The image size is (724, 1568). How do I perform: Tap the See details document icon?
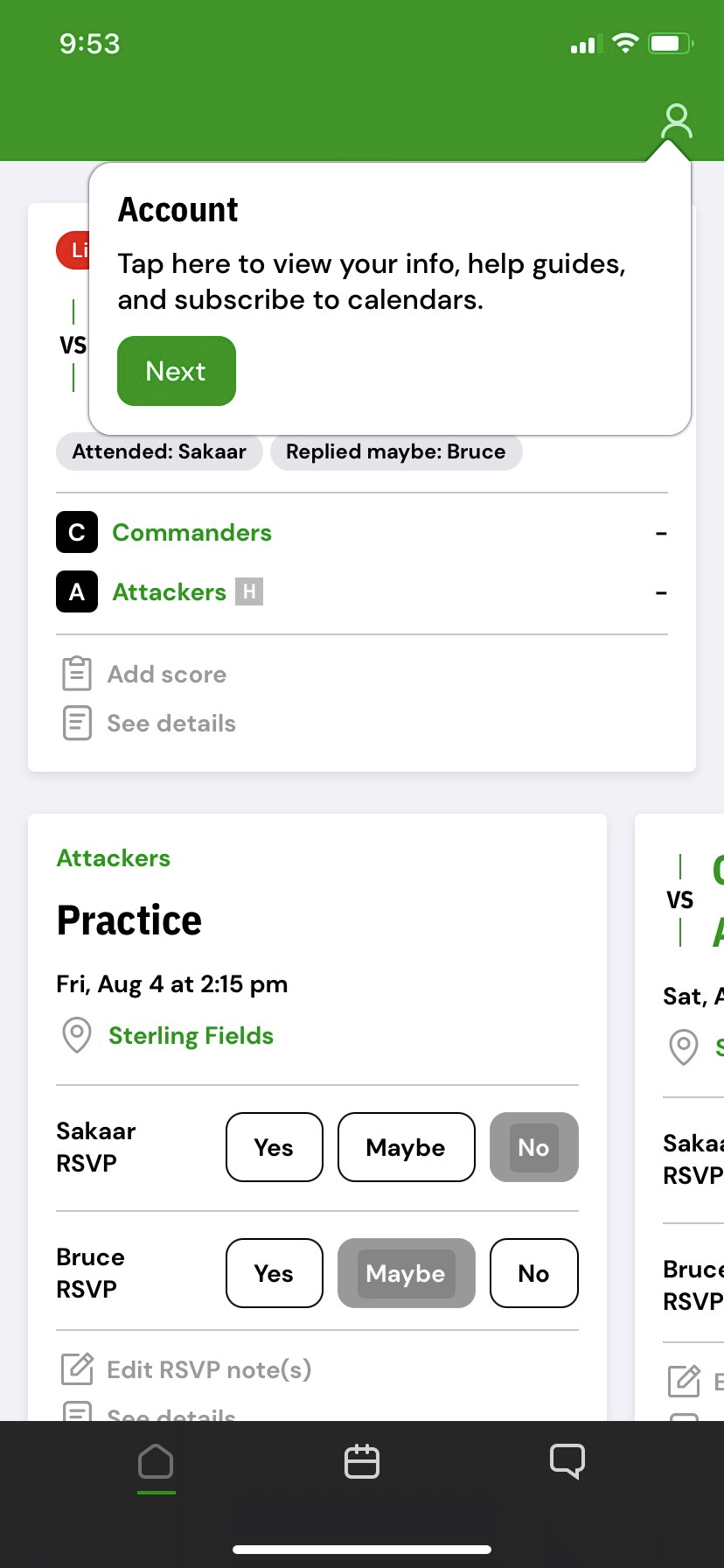tap(77, 724)
